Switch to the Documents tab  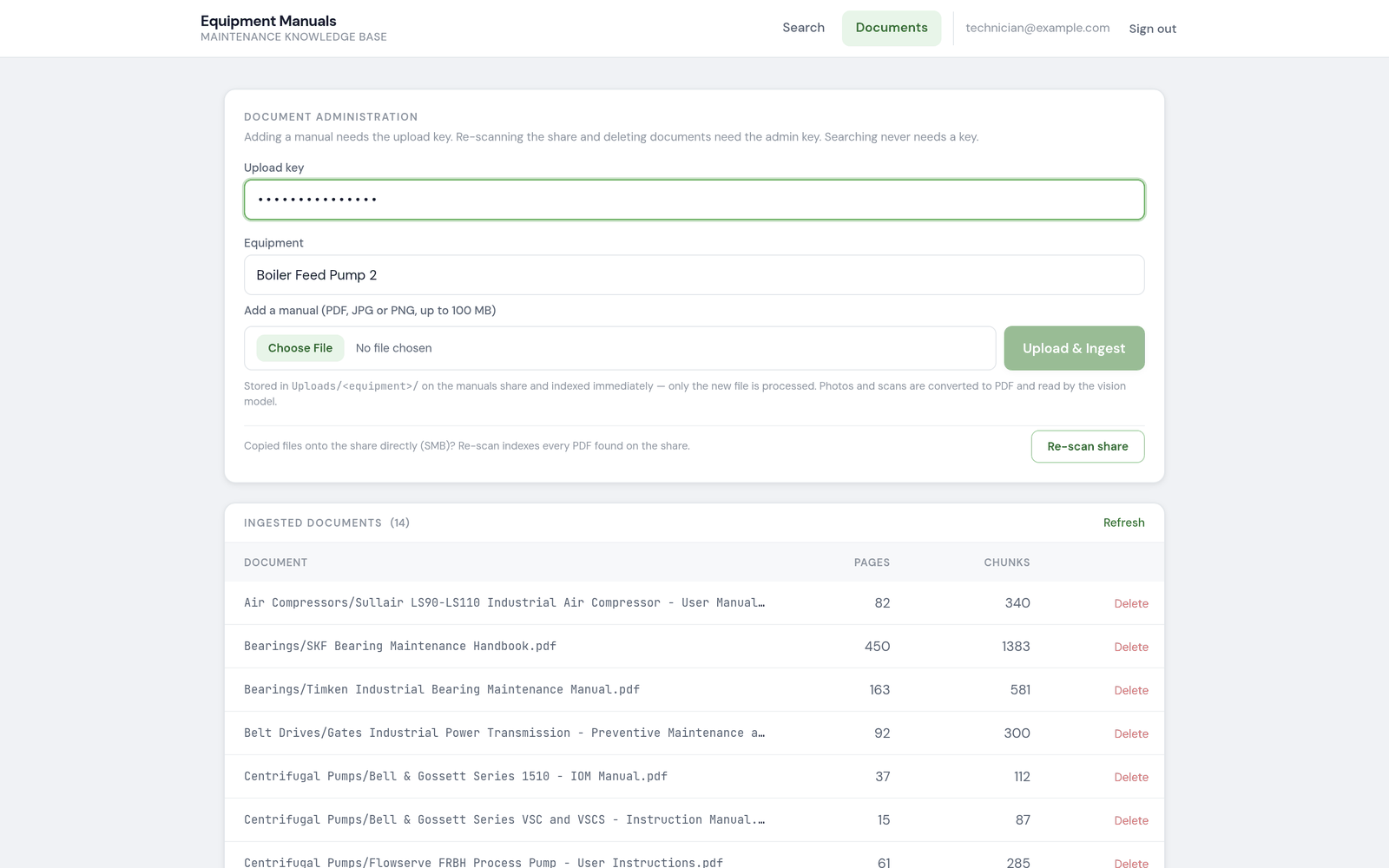click(x=892, y=28)
